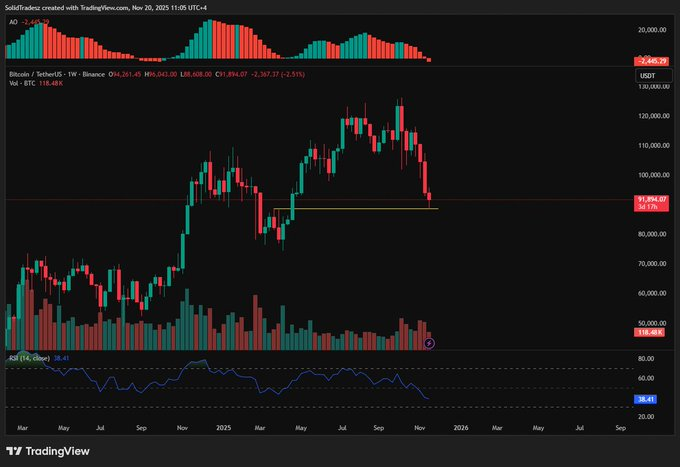Image resolution: width=680 pixels, height=467 pixels.
Task: Click the 91,894.07 current price label
Action: (x=651, y=199)
